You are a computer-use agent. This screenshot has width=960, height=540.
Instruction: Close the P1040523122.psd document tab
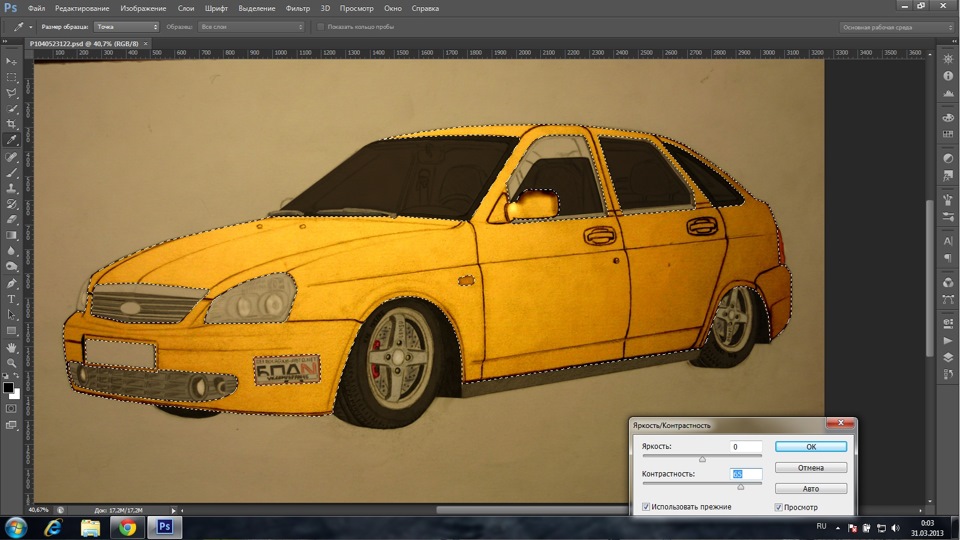click(146, 44)
